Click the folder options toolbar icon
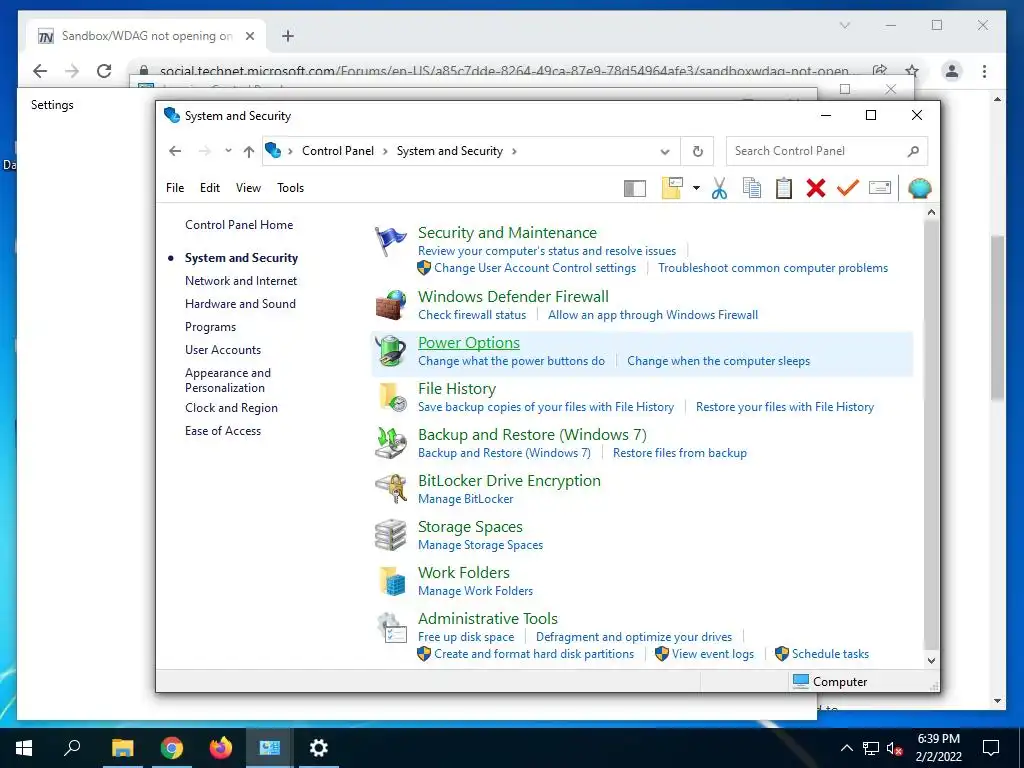Image resolution: width=1024 pixels, height=768 pixels. [x=672, y=188]
